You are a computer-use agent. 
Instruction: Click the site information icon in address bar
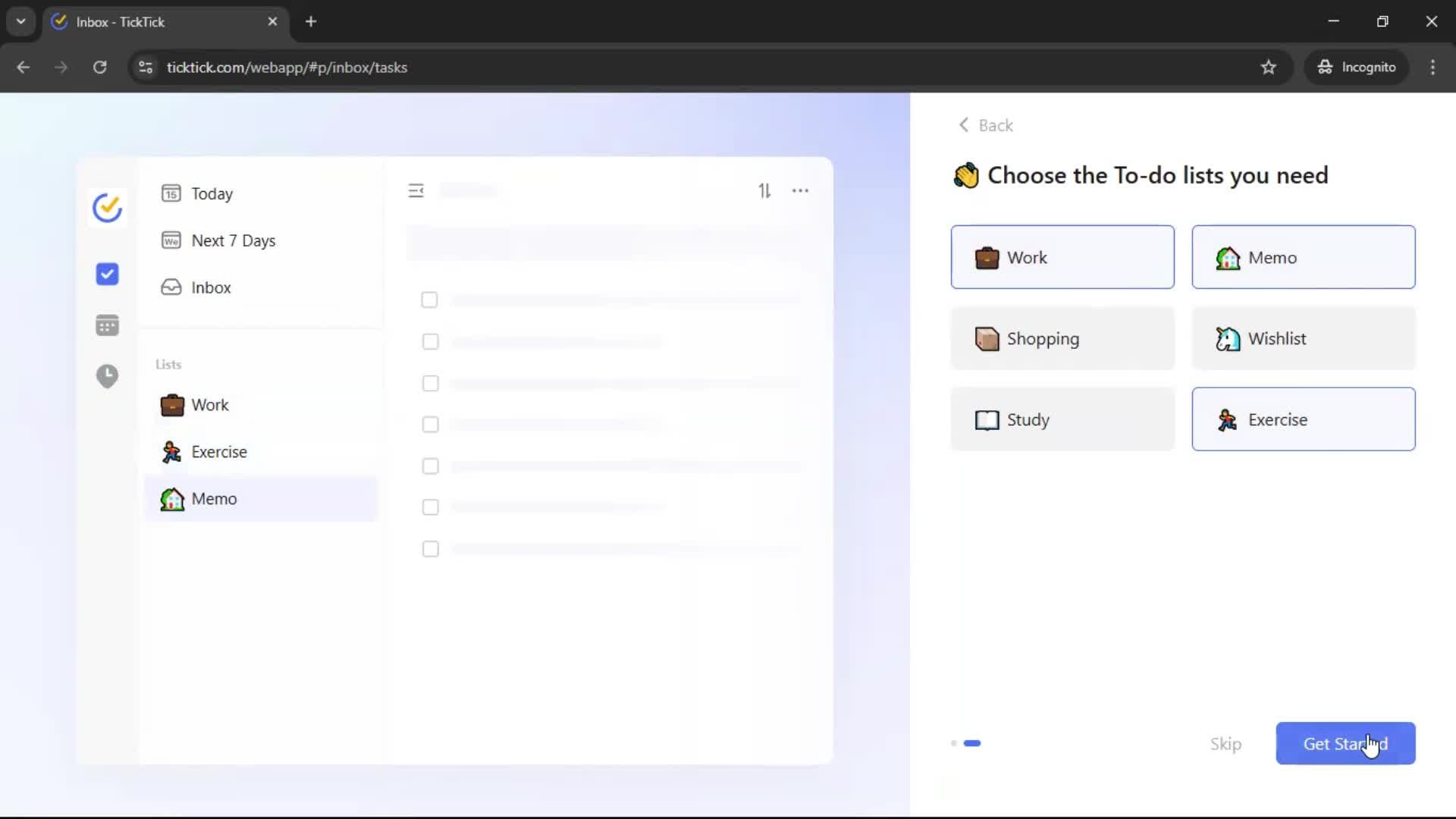(x=146, y=67)
